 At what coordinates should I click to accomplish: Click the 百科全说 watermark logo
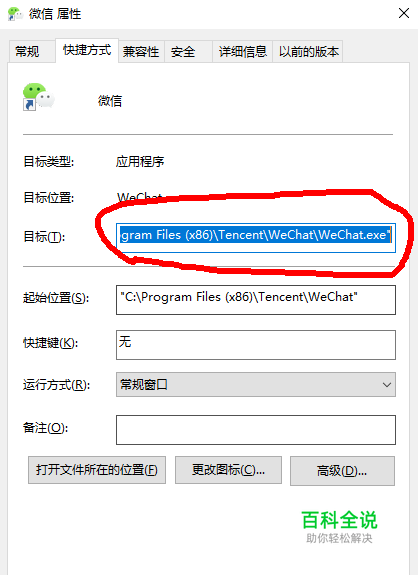[x=339, y=527]
